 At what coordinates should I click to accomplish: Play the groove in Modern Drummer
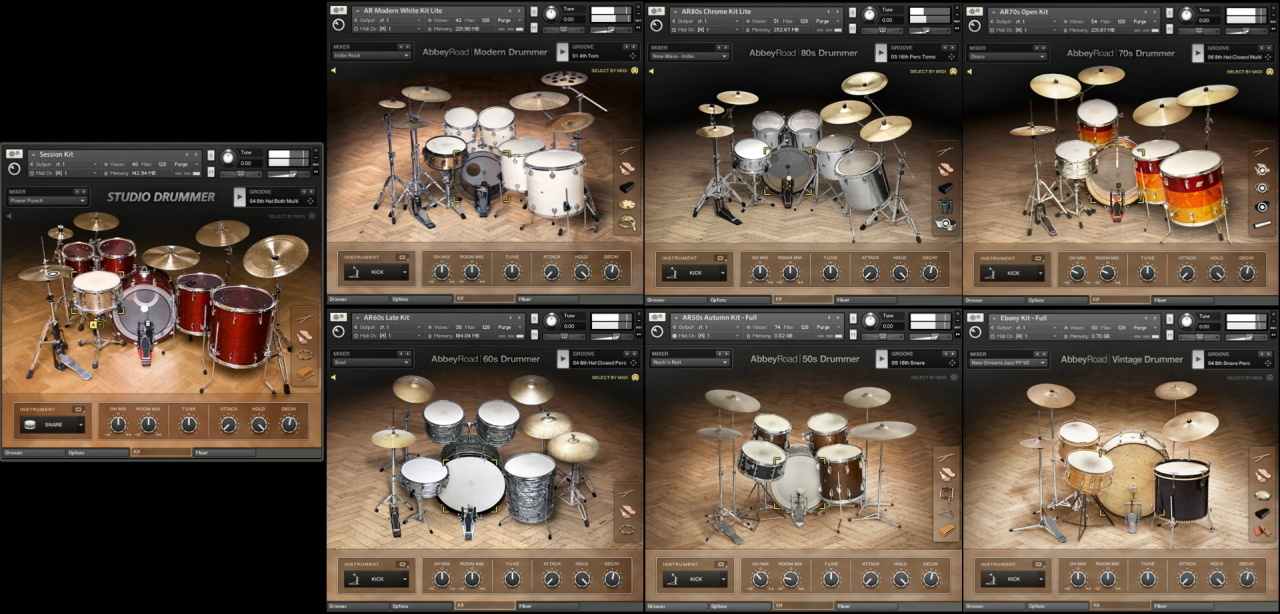coord(562,52)
